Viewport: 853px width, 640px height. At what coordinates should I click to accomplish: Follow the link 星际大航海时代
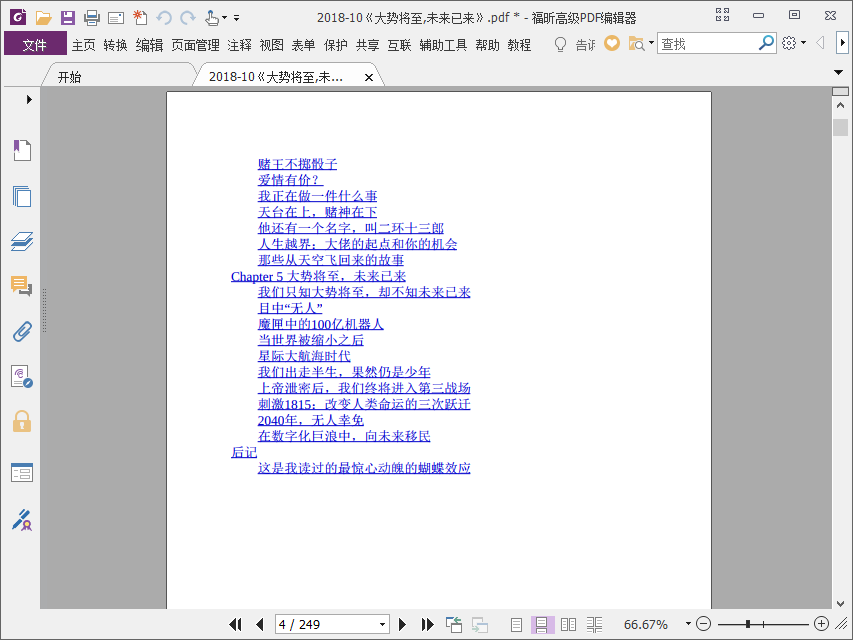304,356
